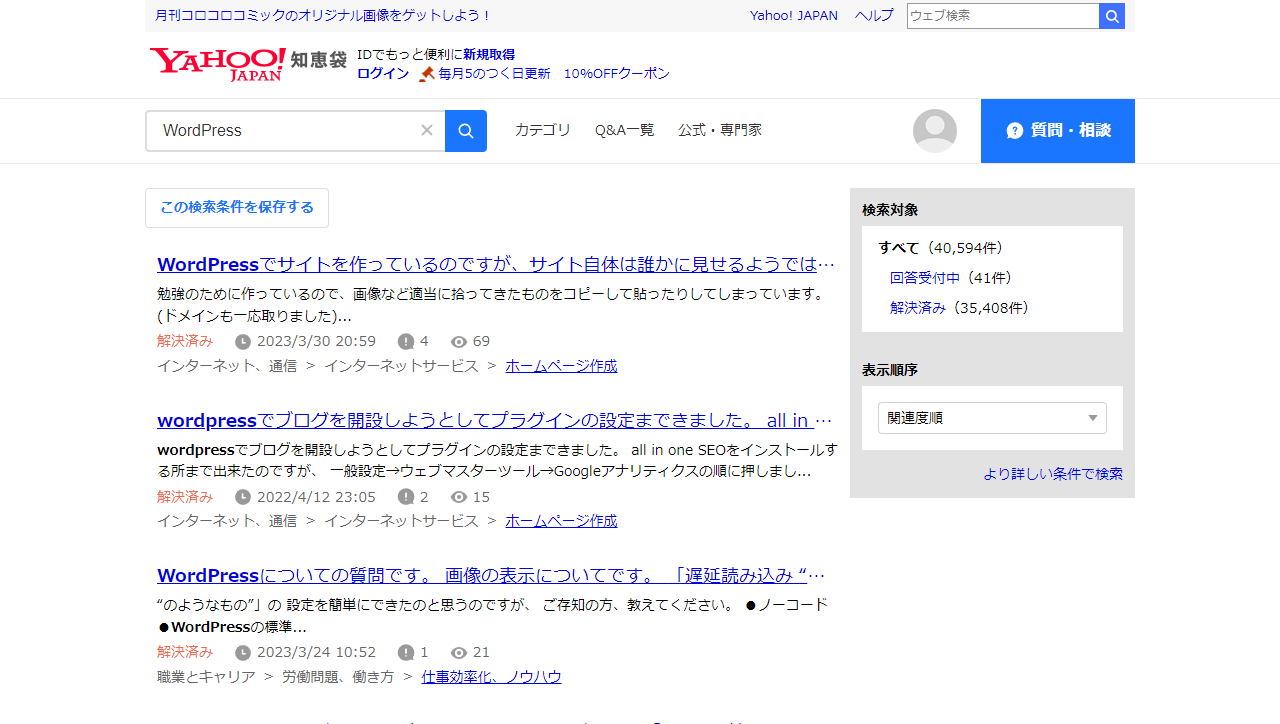Click answer count icon next to 4

(406, 342)
